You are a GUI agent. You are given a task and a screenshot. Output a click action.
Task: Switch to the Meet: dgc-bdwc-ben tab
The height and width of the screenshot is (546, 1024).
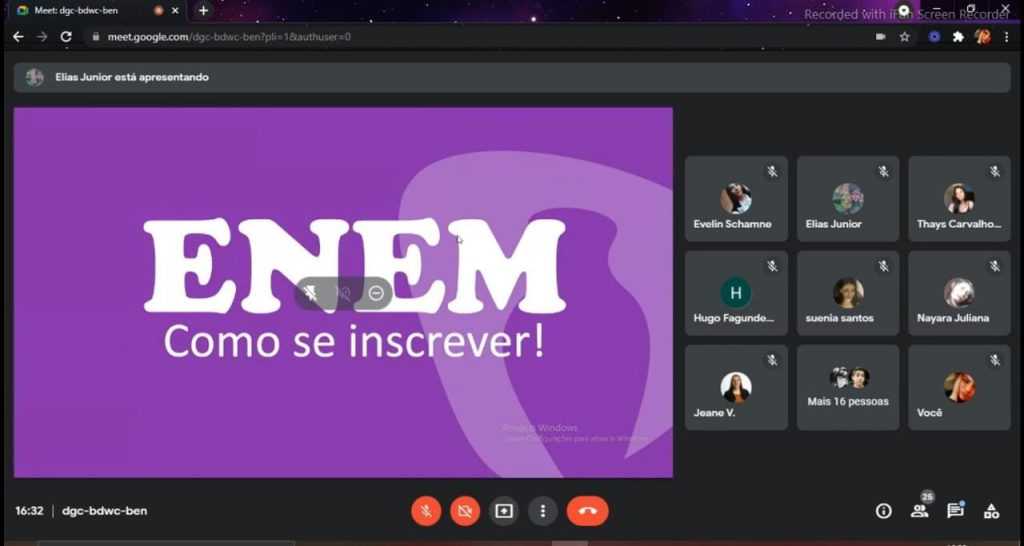coord(85,10)
